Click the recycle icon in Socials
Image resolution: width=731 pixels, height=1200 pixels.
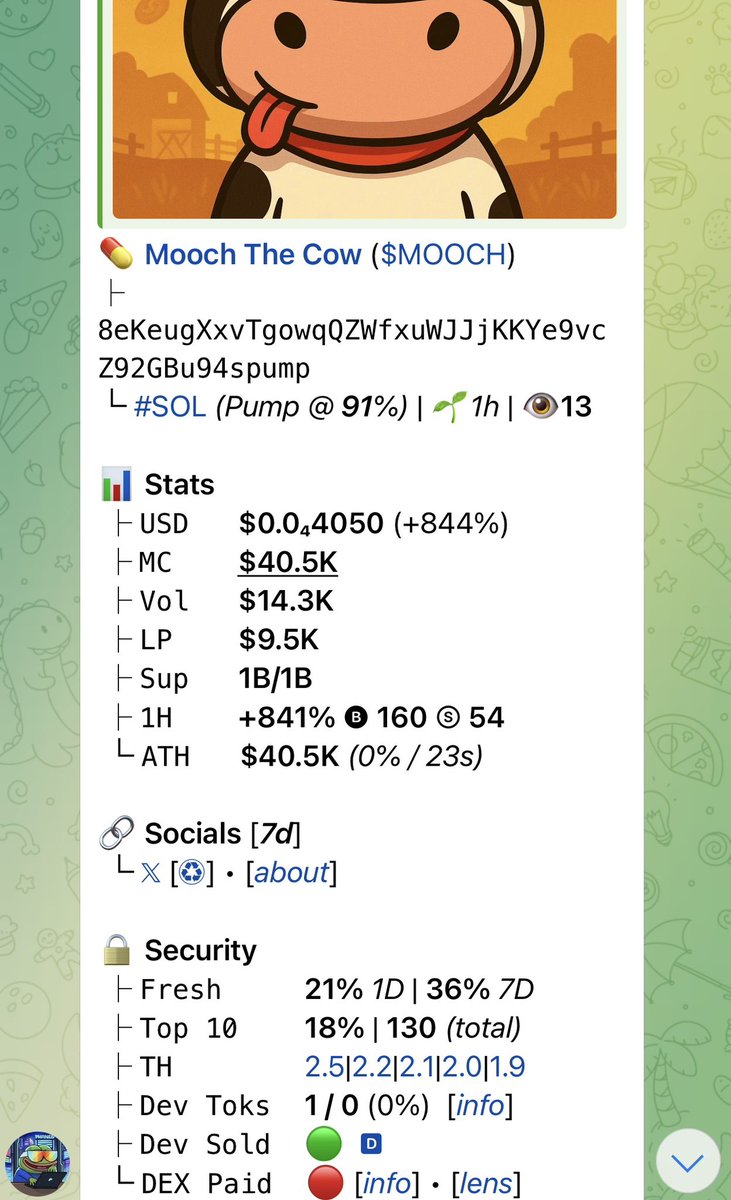tap(192, 873)
